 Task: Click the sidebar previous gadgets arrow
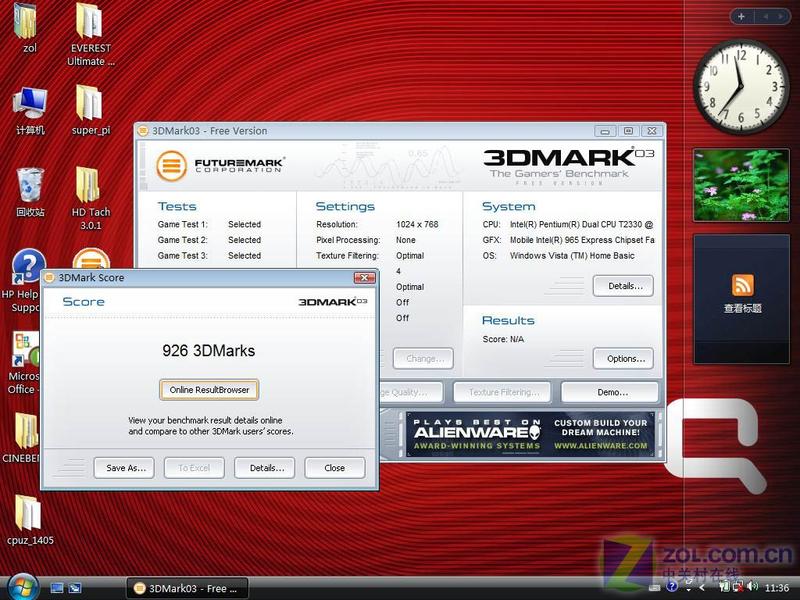765,16
